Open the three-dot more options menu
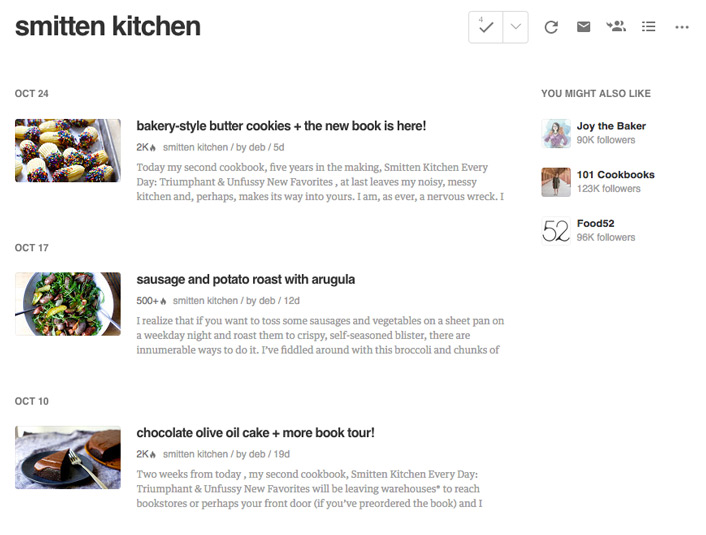This screenshot has width=706, height=535. [x=682, y=27]
